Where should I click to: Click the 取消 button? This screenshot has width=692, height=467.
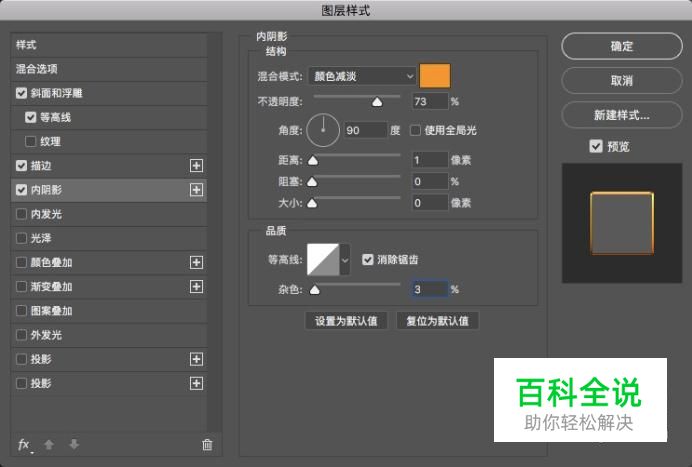click(622, 80)
